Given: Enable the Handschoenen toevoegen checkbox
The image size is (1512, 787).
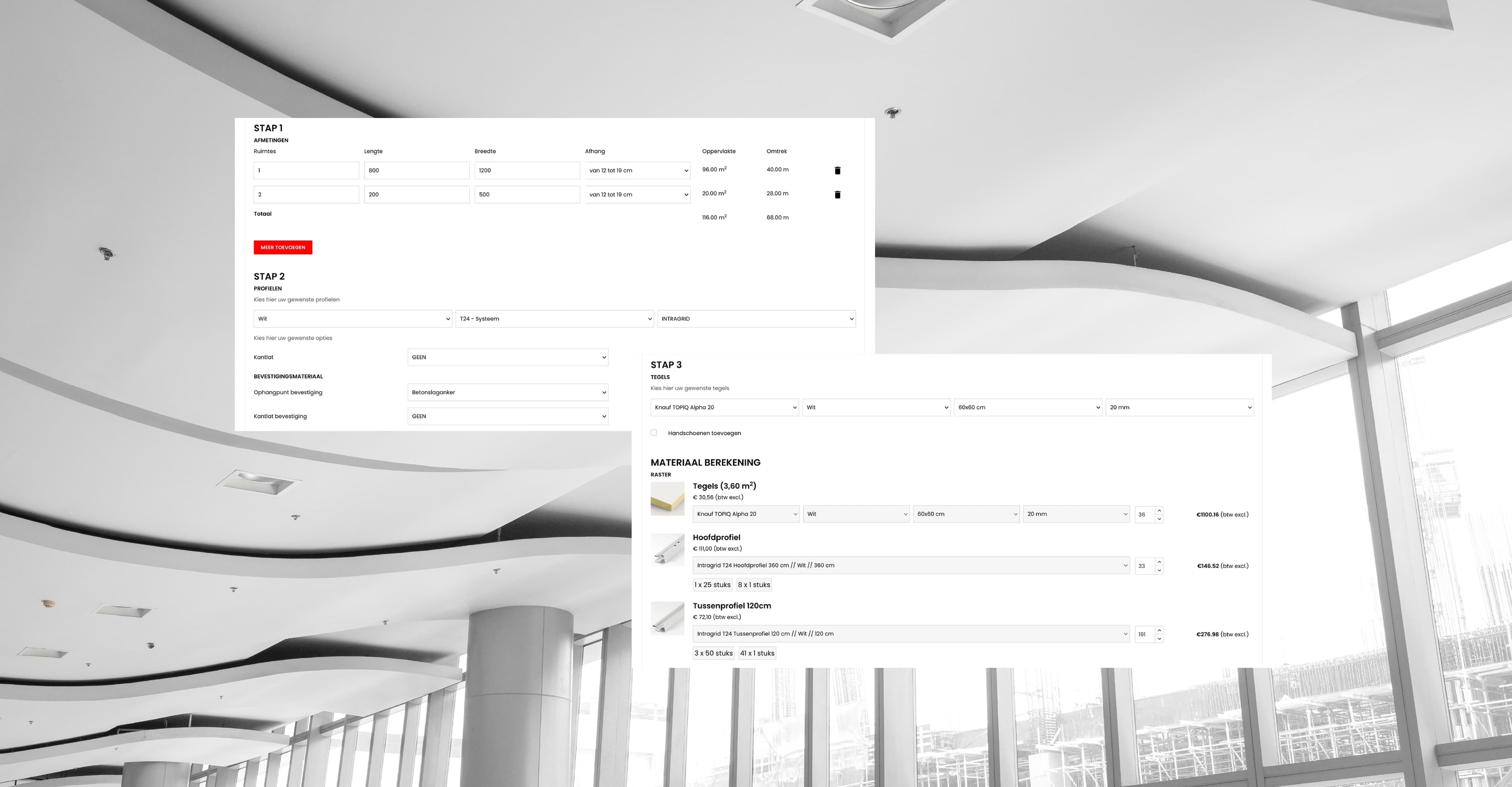Looking at the screenshot, I should pos(653,432).
